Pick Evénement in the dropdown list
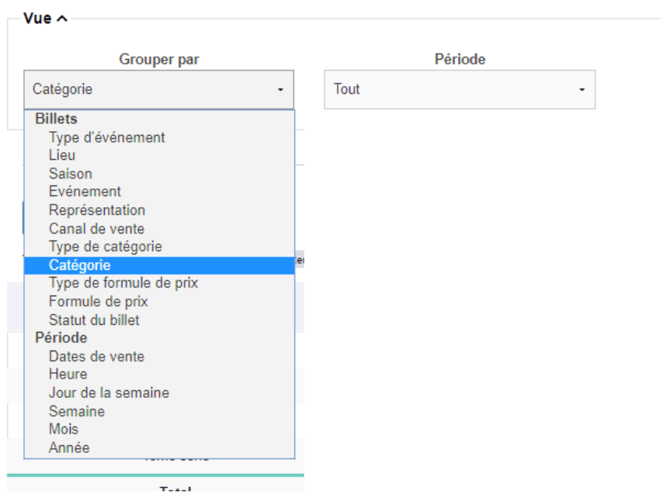 click(x=85, y=192)
